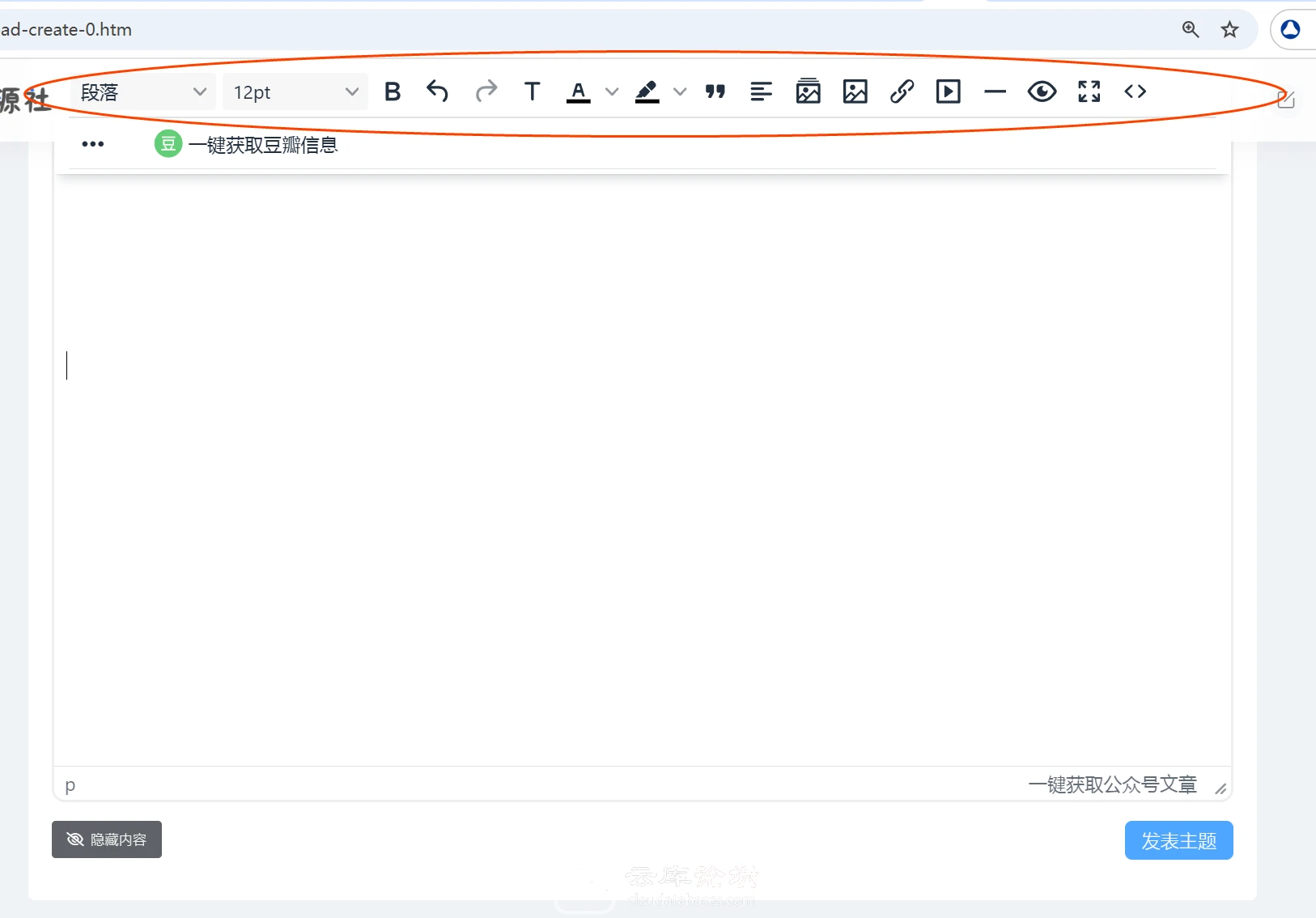The width and height of the screenshot is (1316, 918).
Task: Redo the last undone edit
Action: coord(486,91)
